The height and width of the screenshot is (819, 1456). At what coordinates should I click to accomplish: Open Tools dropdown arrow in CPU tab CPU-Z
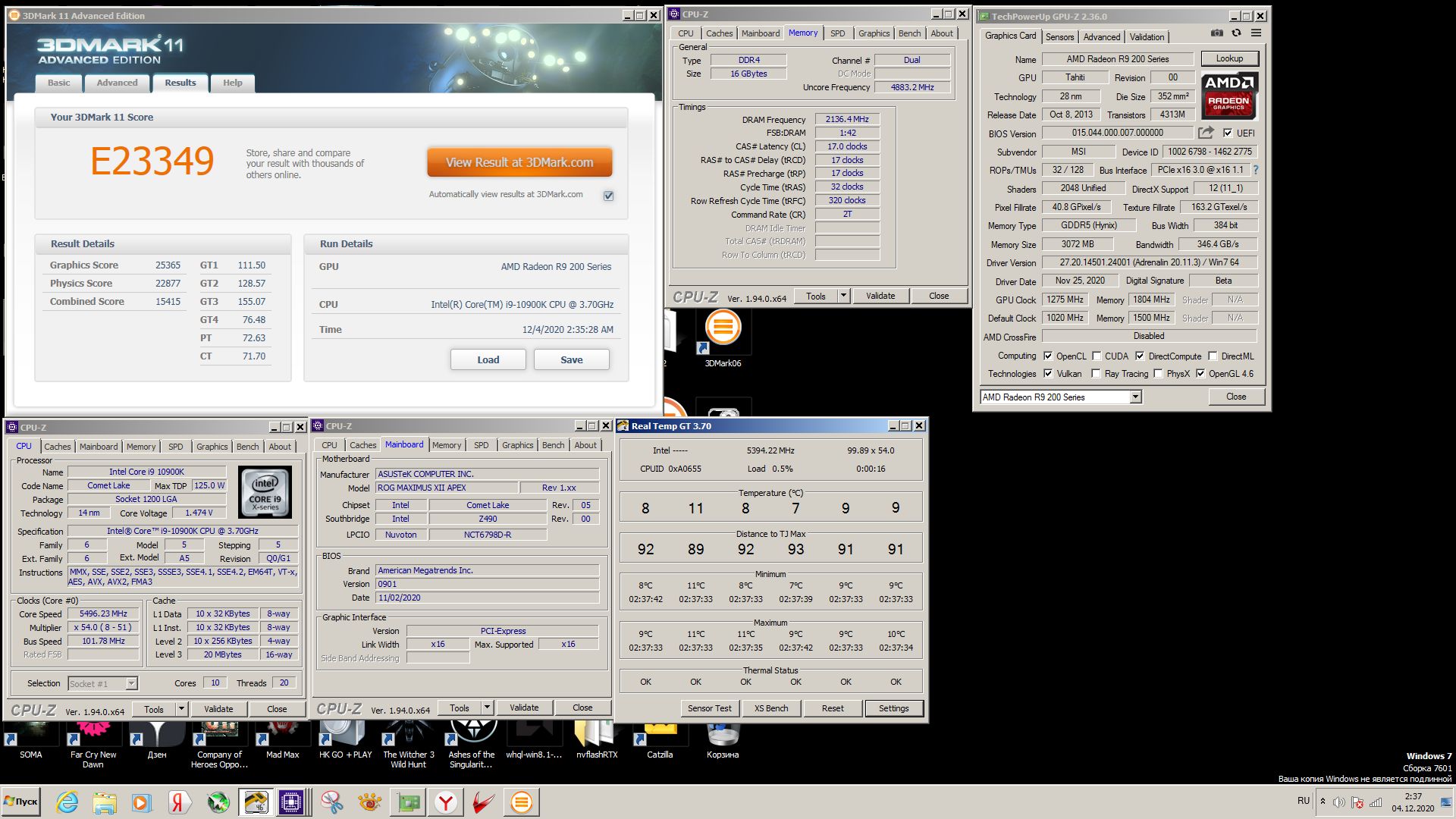coord(181,709)
